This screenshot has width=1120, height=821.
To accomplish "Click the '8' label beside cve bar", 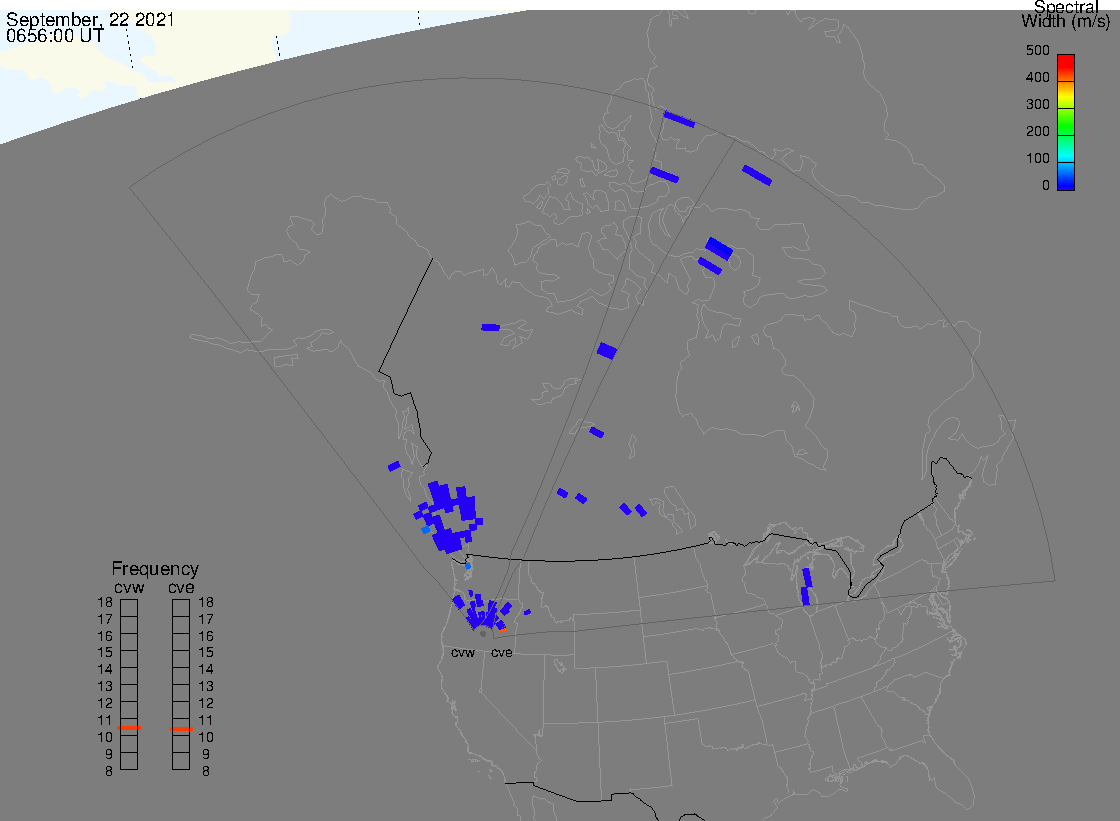I will point(206,772).
